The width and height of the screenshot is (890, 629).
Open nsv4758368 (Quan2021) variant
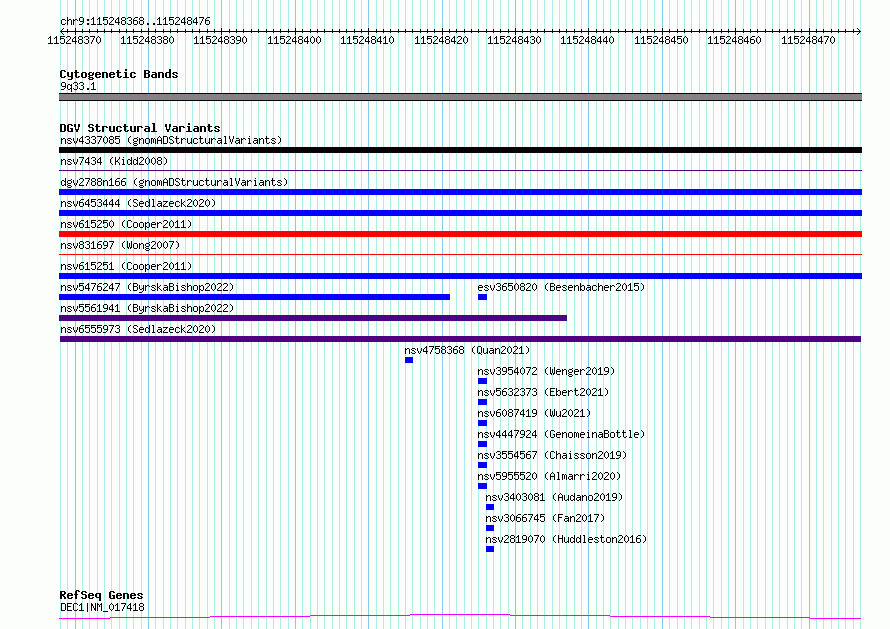467,350
